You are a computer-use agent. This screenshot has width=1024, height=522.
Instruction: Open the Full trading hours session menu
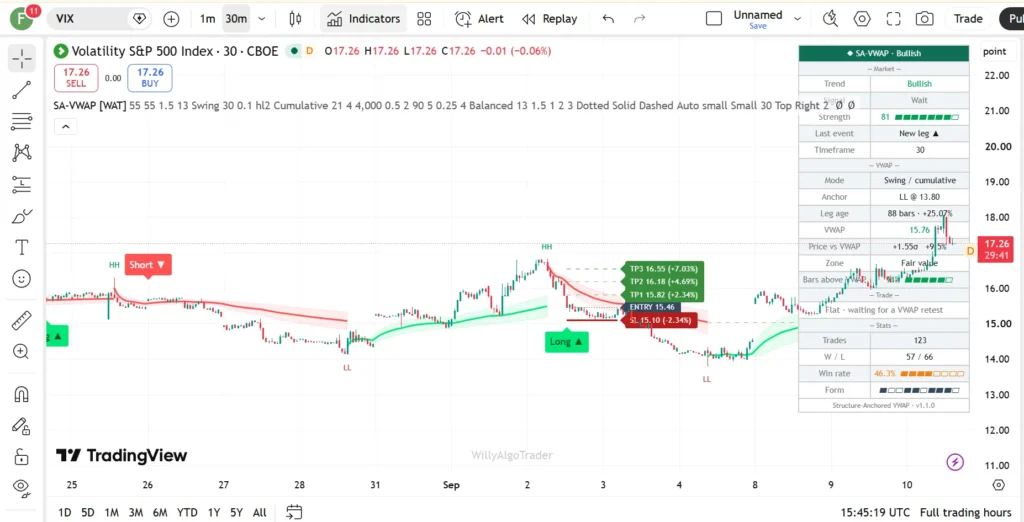(966, 512)
